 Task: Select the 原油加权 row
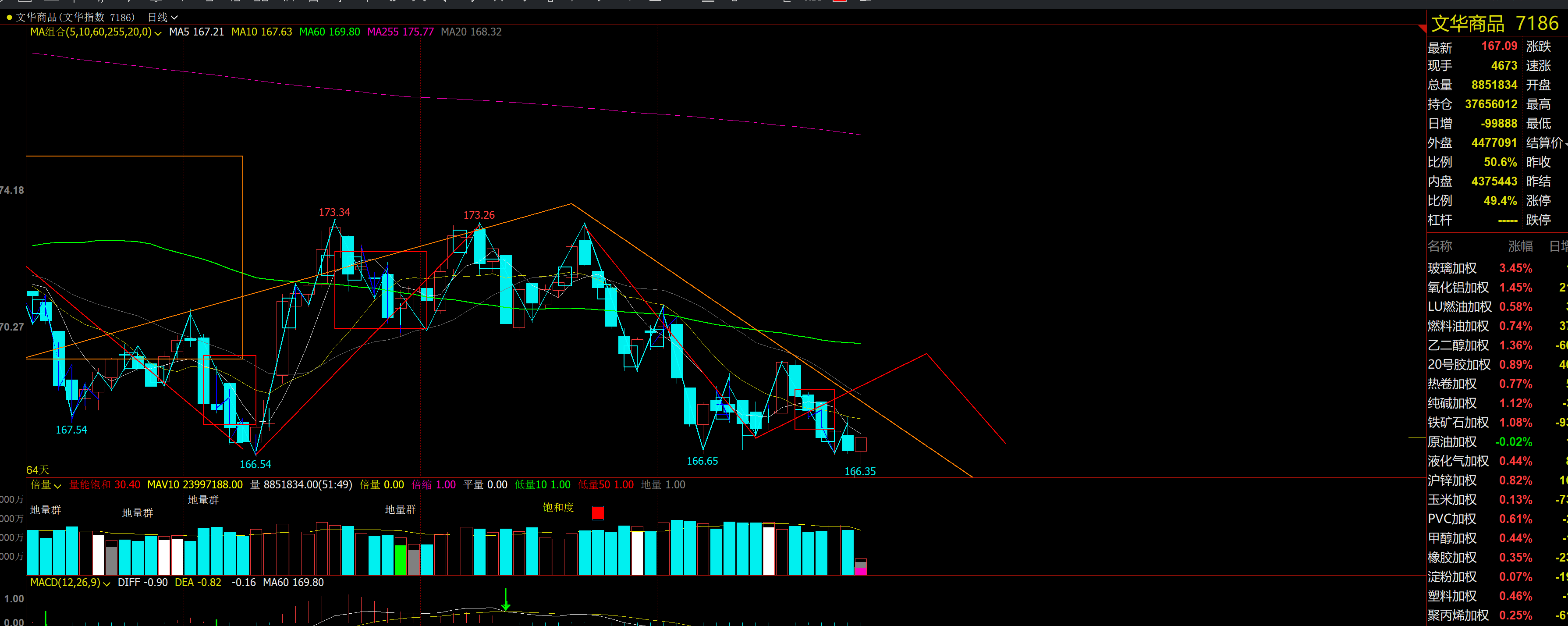tap(1497, 442)
